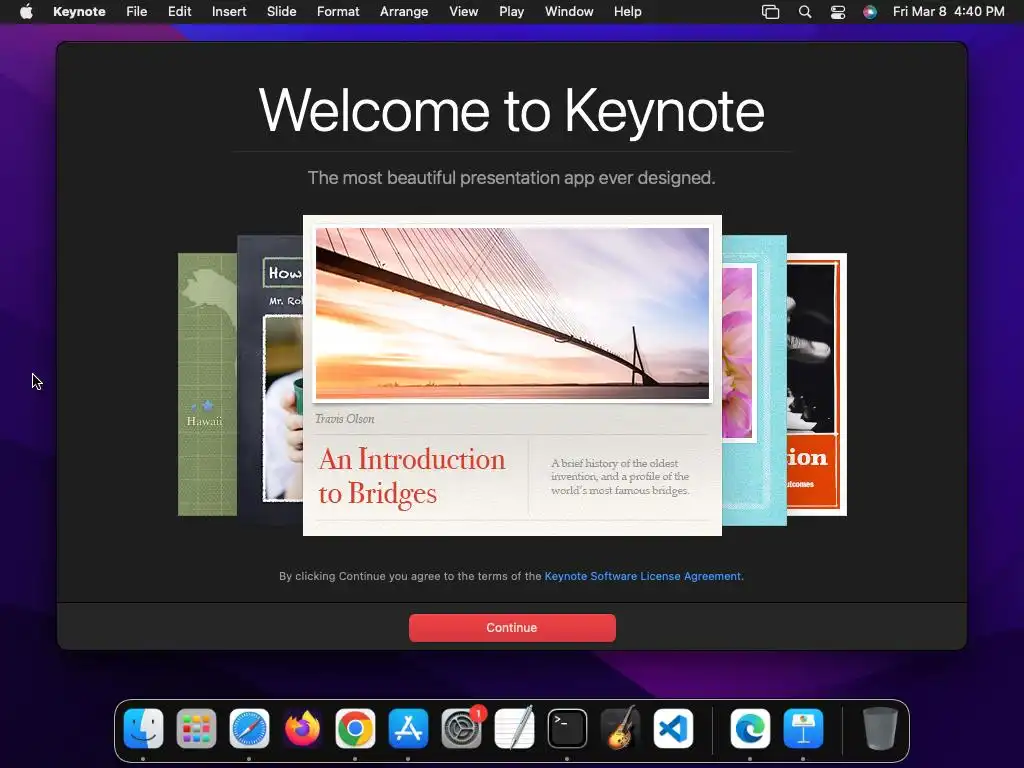Open the Arrange menu
This screenshot has width=1024, height=768.
(404, 12)
